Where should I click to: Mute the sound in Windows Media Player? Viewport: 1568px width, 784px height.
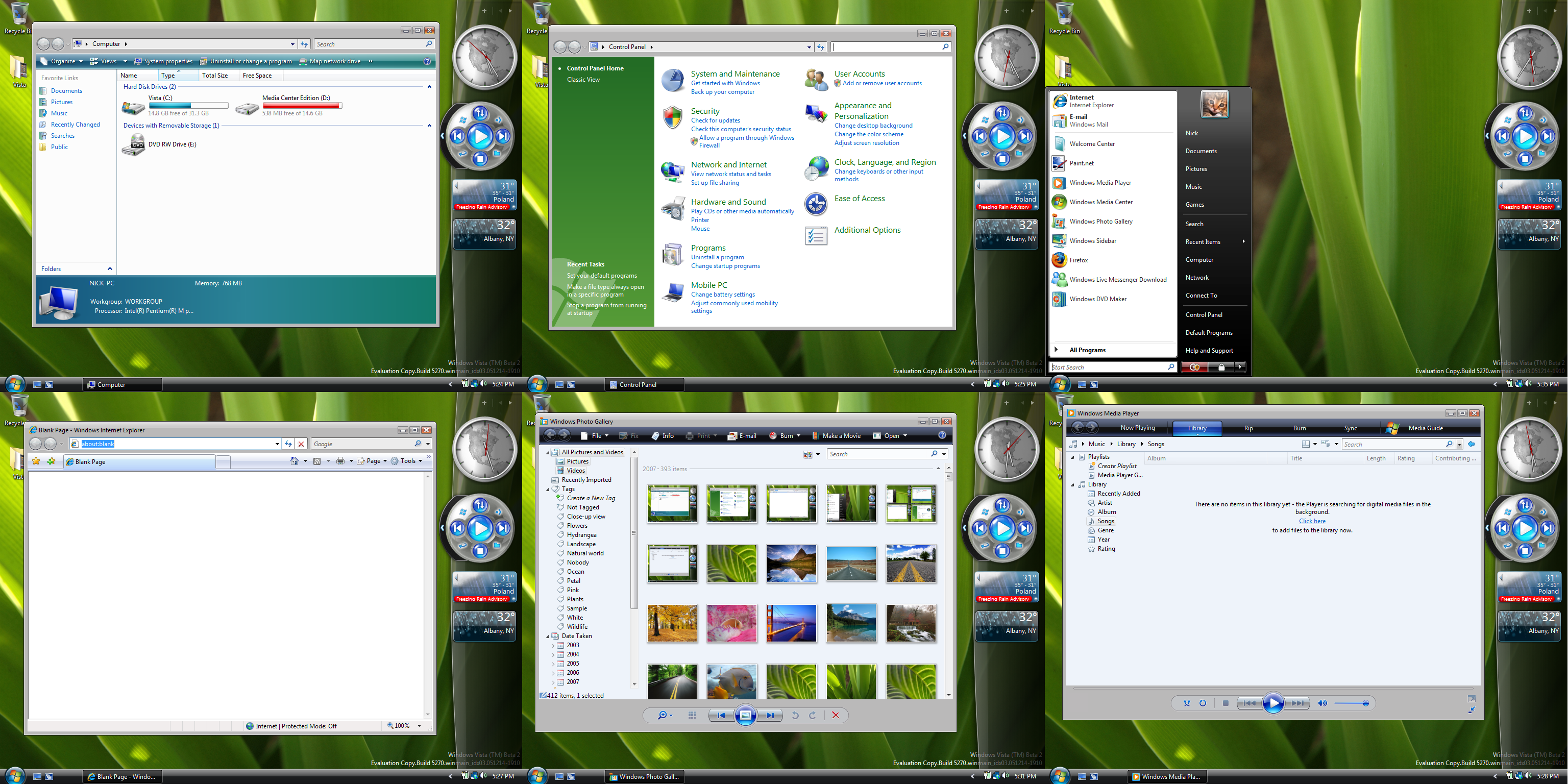(x=1322, y=703)
